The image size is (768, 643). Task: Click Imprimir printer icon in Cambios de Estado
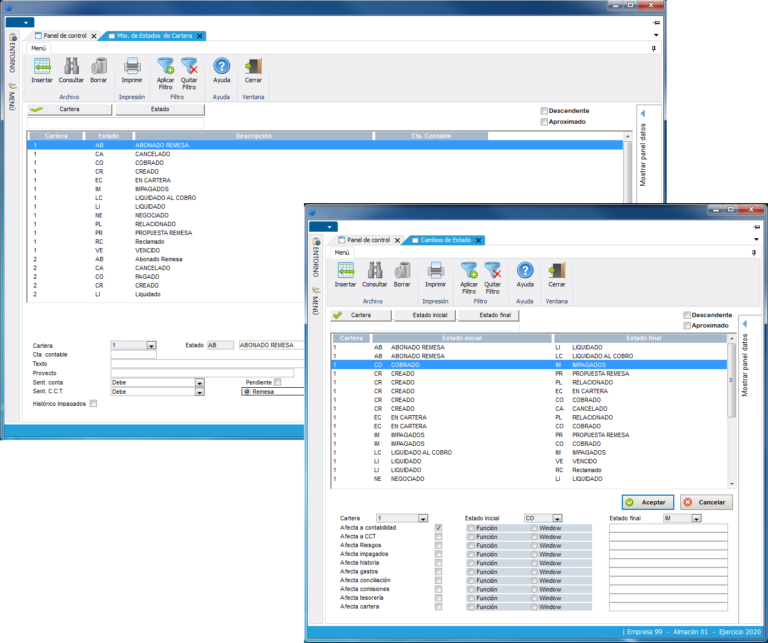click(x=435, y=271)
